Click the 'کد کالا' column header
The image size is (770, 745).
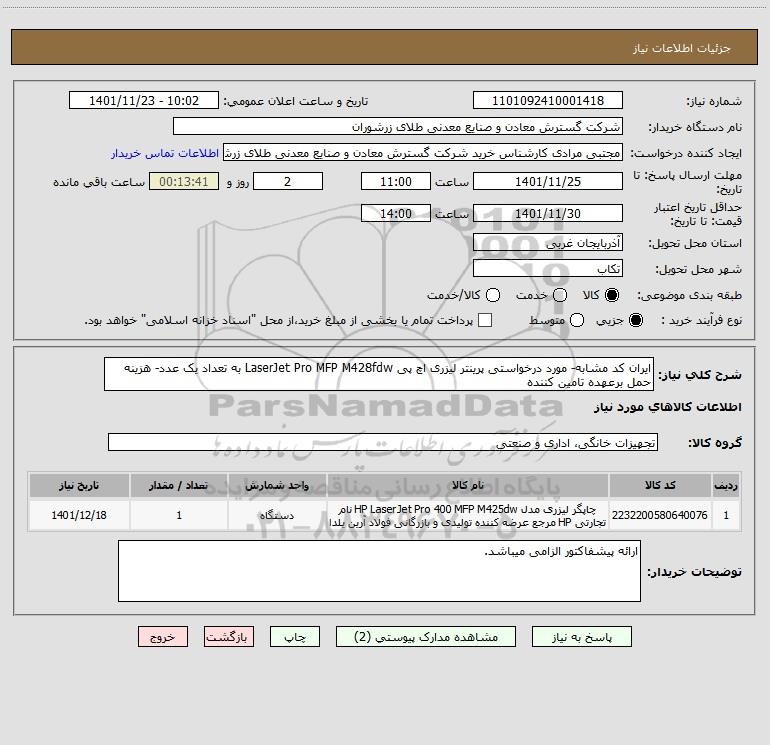[x=660, y=485]
